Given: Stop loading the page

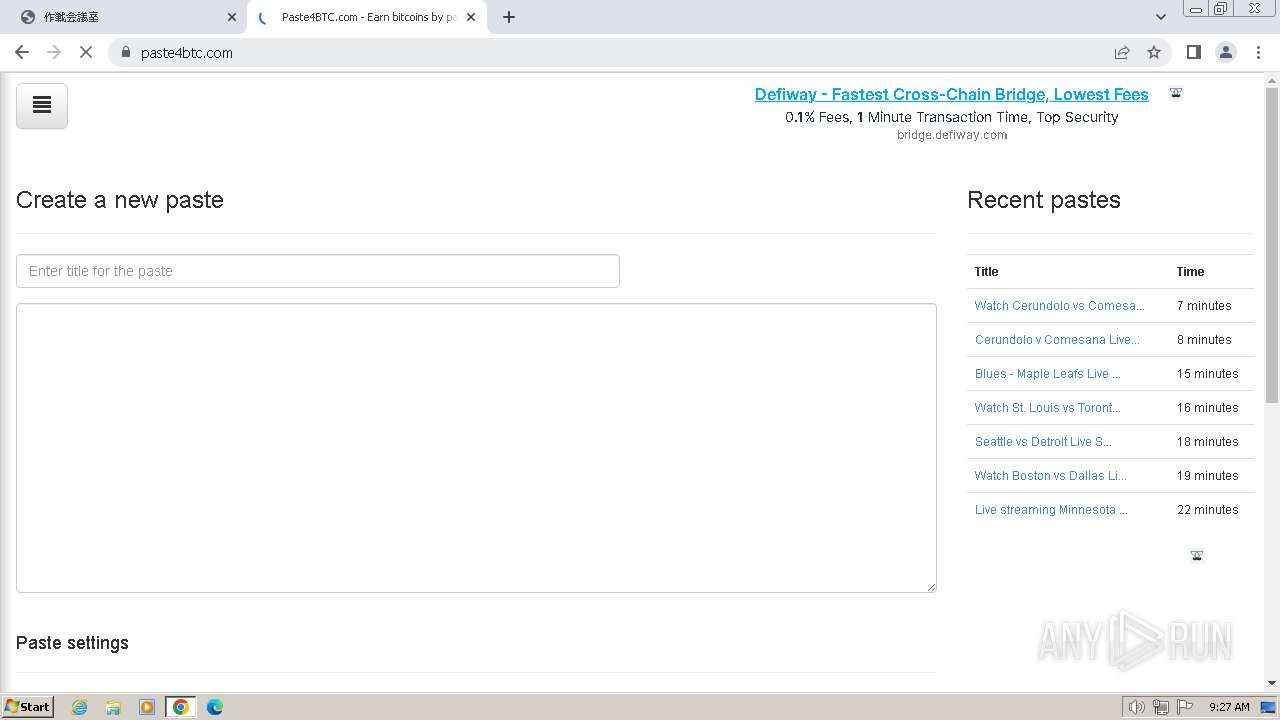Looking at the screenshot, I should click(86, 52).
